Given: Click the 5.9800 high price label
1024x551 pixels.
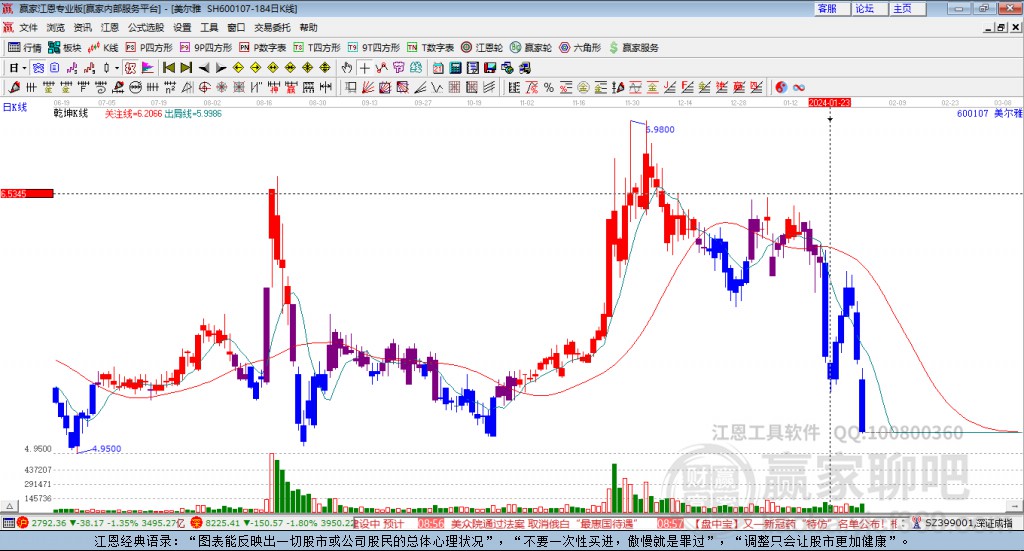Looking at the screenshot, I should click(x=660, y=129).
